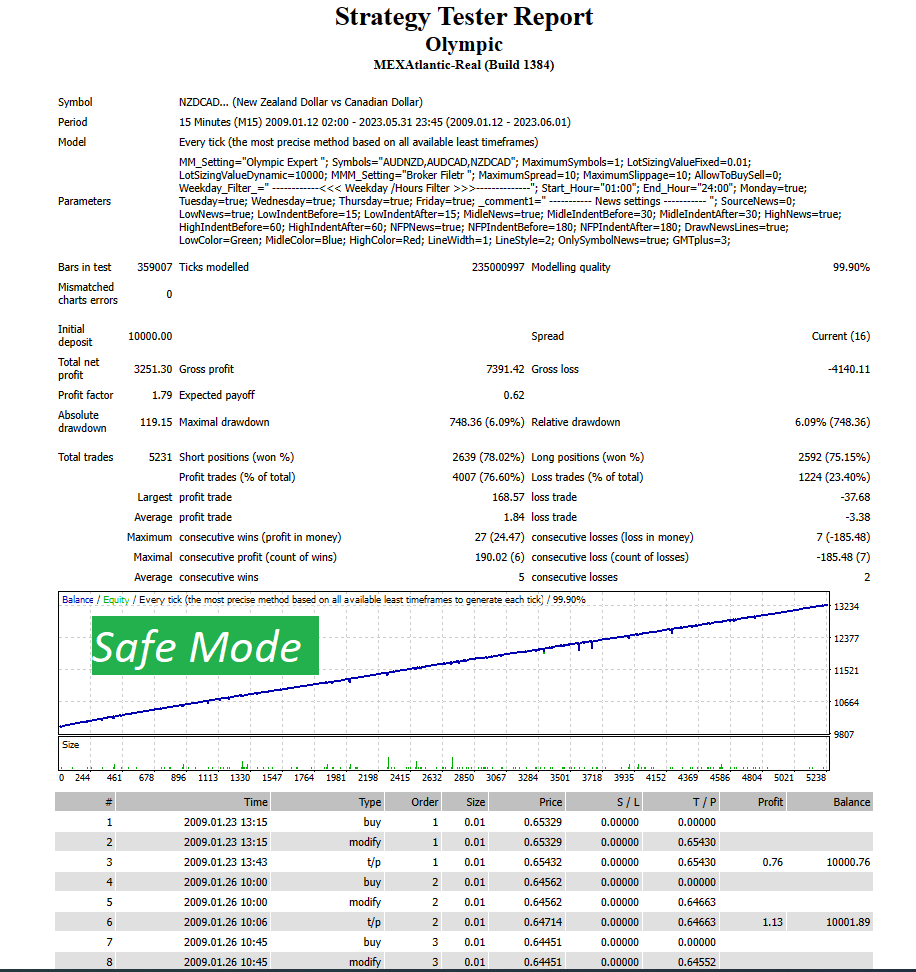Click the Loss trades value 1224 (23.40%)

point(834,477)
